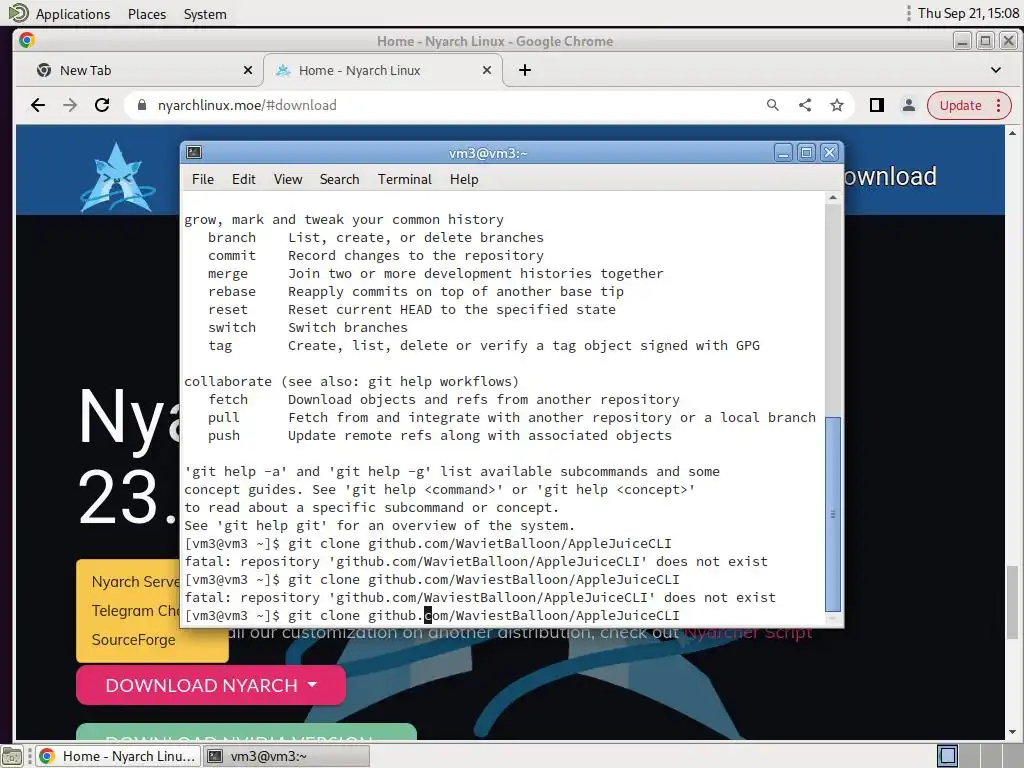
Task: Switch to vm3@vm3 terminal taskbar button
Action: click(x=286, y=756)
